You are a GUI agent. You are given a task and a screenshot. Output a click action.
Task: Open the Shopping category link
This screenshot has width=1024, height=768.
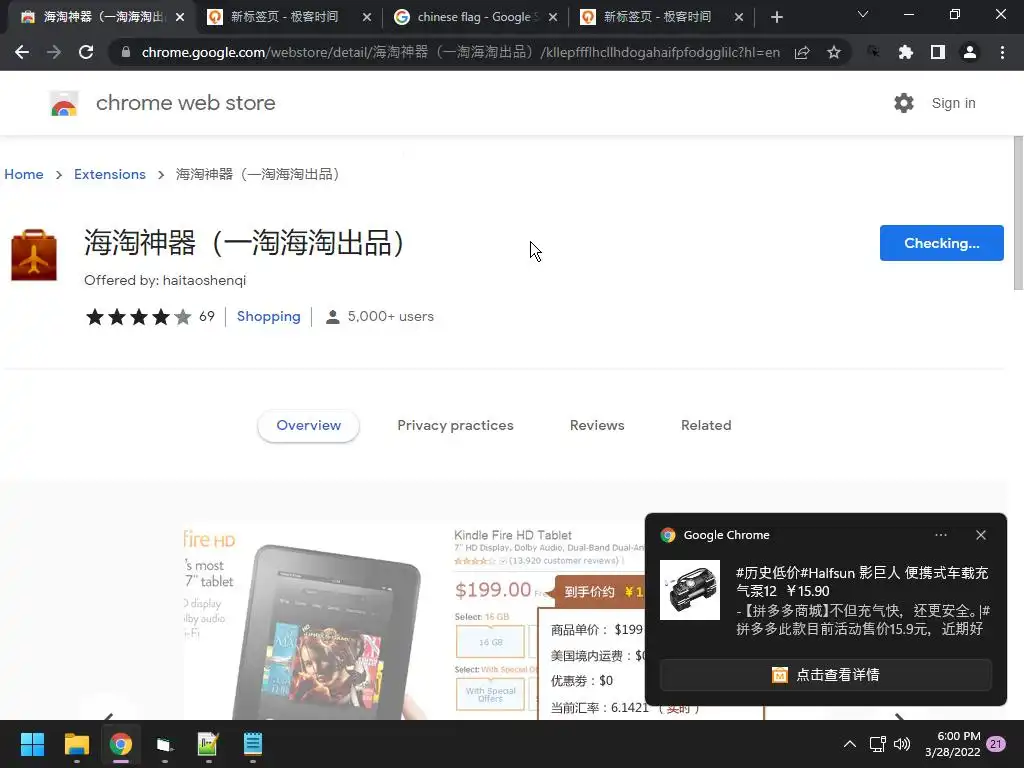click(268, 316)
